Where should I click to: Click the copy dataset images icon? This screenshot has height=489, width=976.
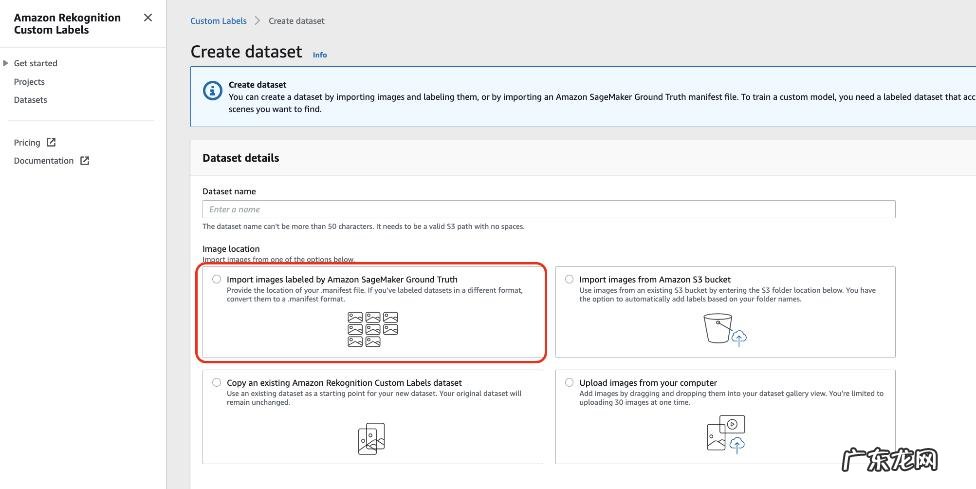pos(371,437)
